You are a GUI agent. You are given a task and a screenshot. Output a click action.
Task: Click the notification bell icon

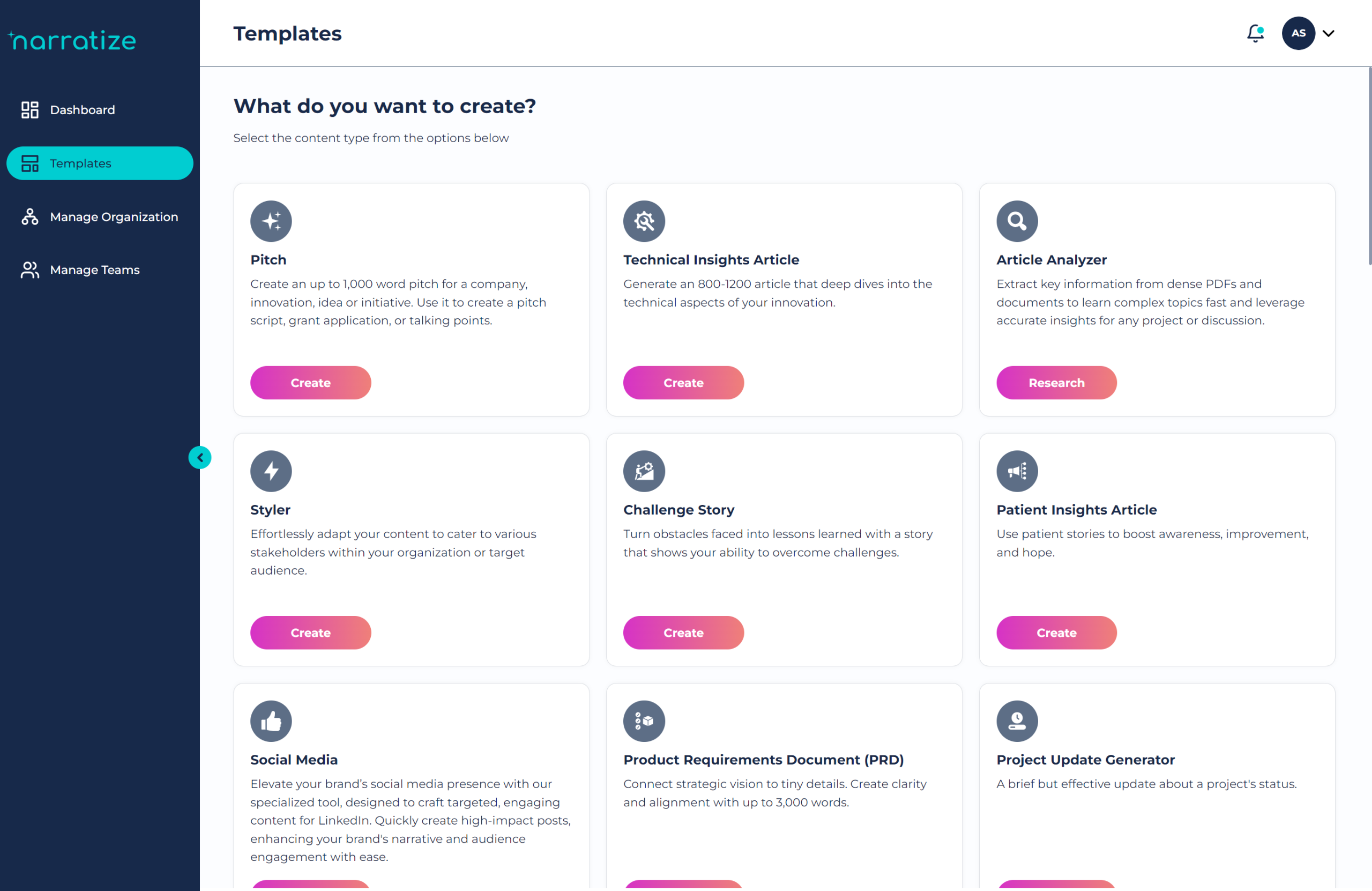coord(1255,33)
